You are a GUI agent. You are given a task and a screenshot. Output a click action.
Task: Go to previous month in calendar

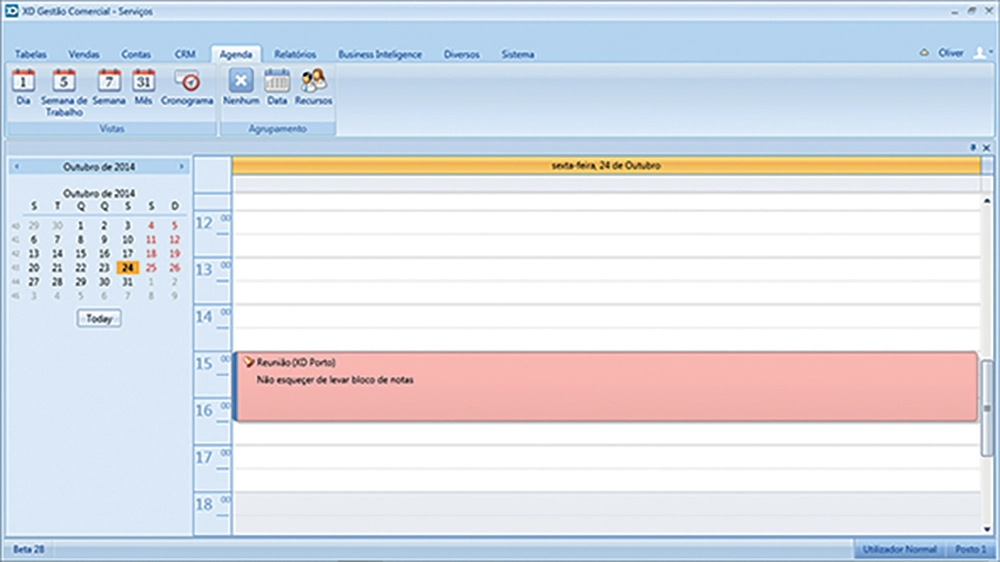coord(17,166)
